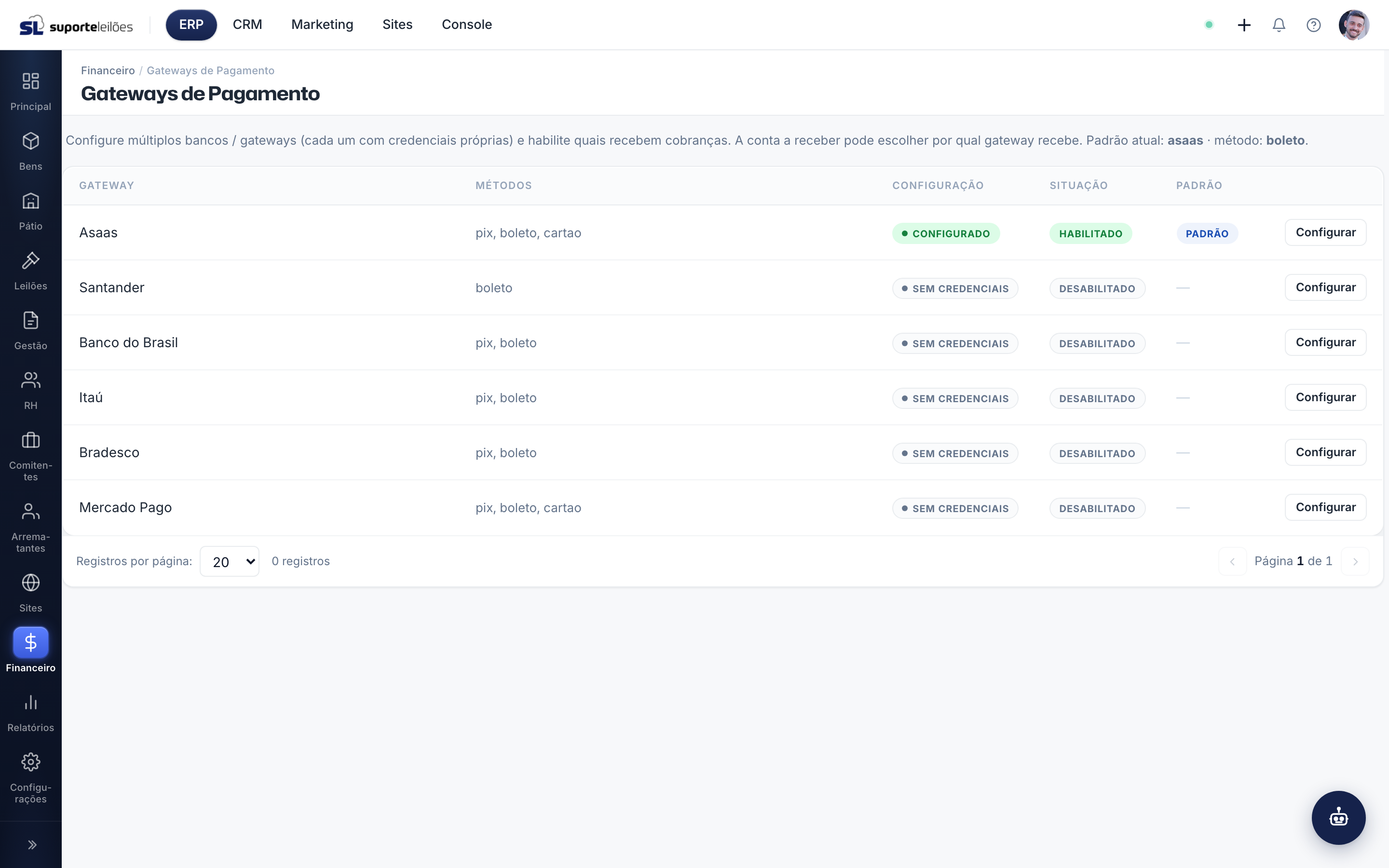This screenshot has height=868, width=1389.
Task: Open the Configurações gear icon
Action: (x=30, y=762)
